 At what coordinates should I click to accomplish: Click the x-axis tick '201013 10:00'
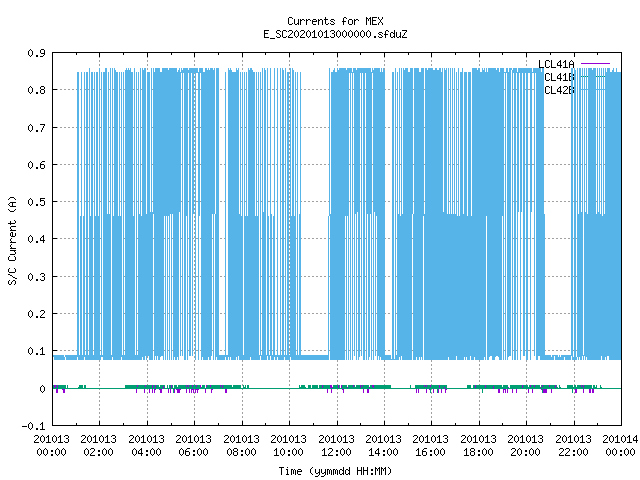point(288,446)
